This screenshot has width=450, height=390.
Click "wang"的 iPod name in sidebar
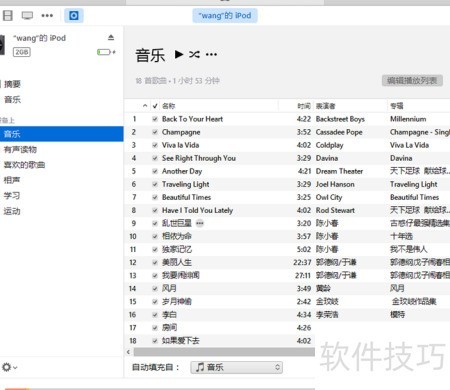coord(39,38)
